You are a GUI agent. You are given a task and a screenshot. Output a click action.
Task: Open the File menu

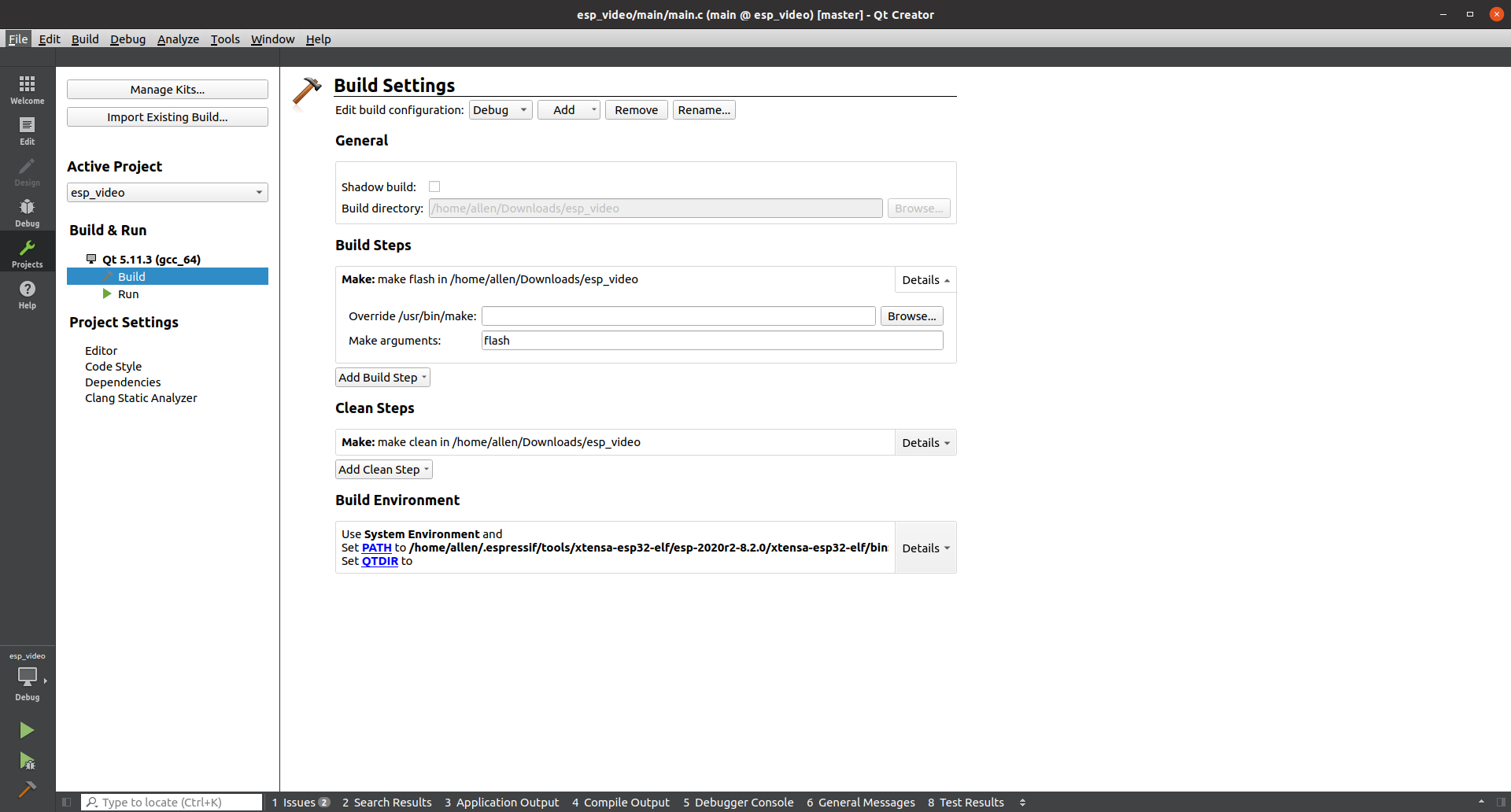18,39
